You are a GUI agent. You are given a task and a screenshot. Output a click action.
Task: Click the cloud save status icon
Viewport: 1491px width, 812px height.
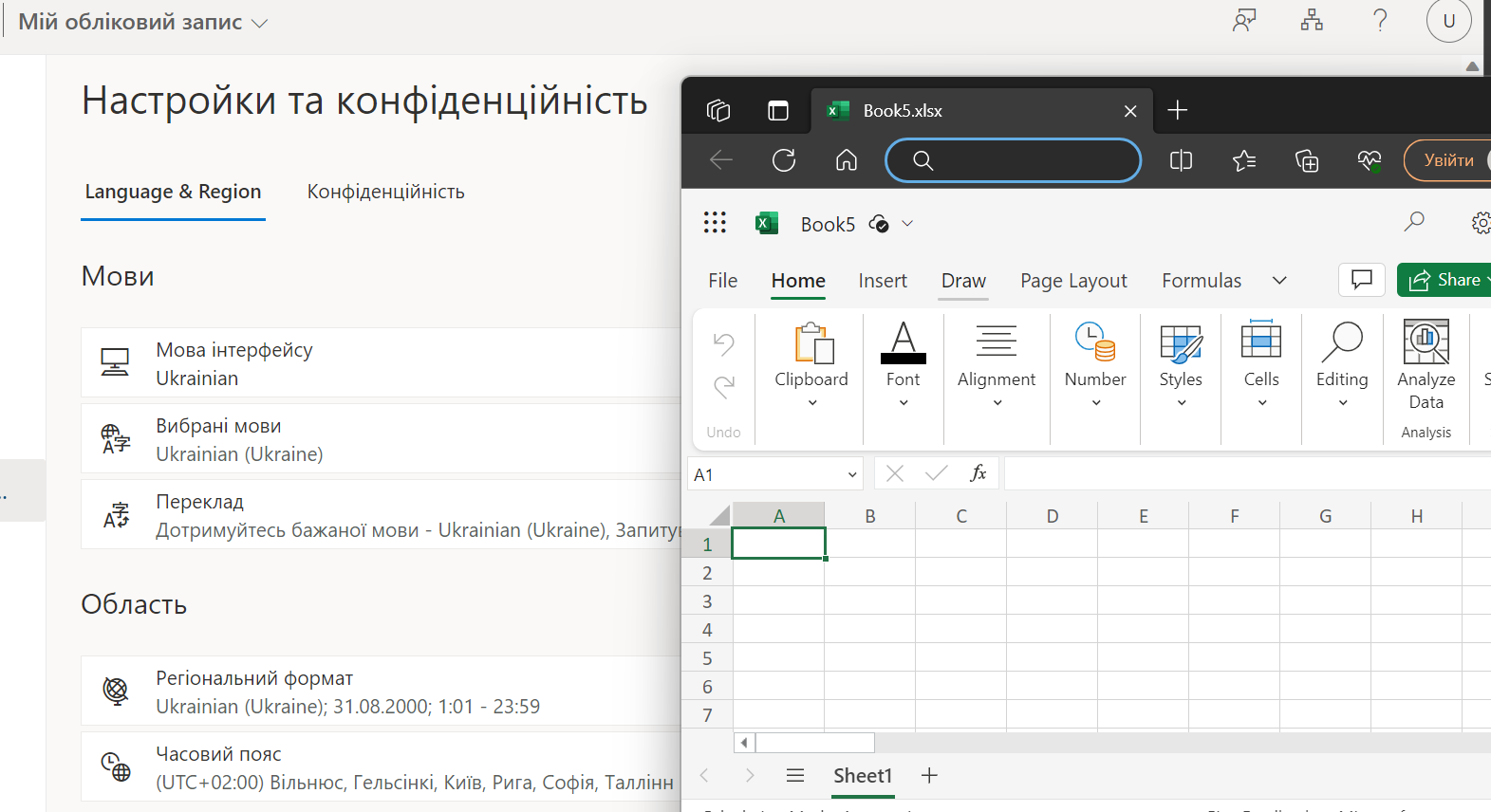pos(879,224)
